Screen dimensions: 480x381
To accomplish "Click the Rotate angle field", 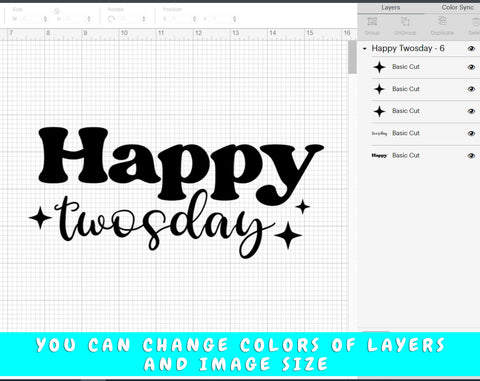I will (x=129, y=19).
